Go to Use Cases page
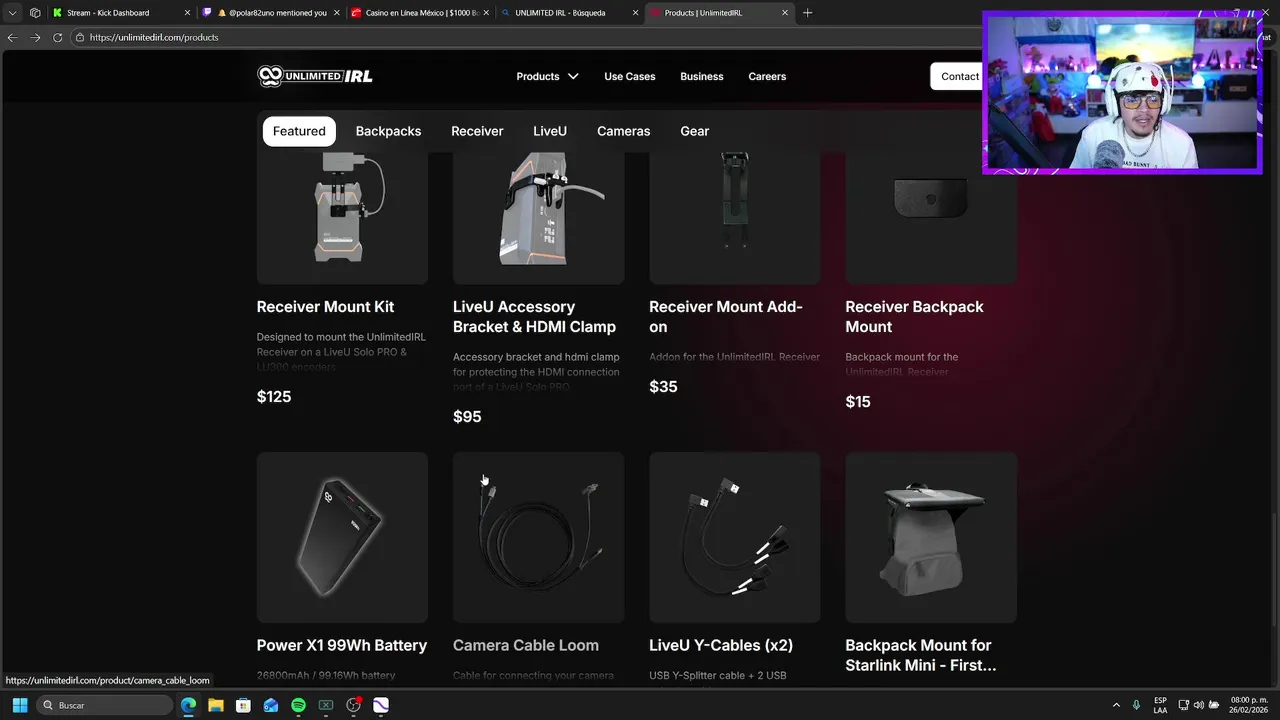1280x720 pixels. (630, 76)
